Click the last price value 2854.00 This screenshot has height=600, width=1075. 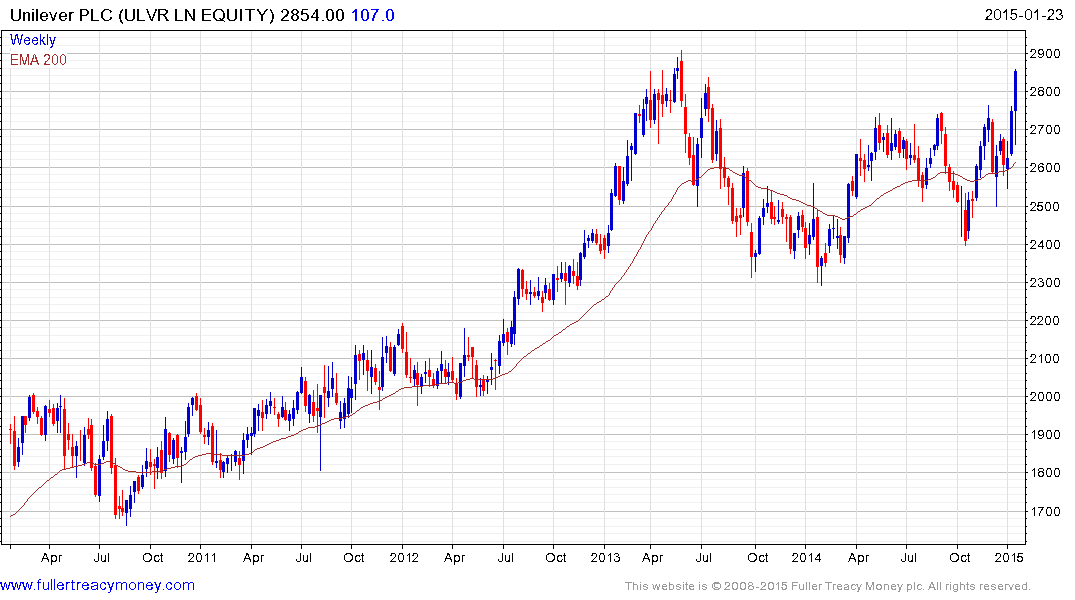[x=312, y=15]
